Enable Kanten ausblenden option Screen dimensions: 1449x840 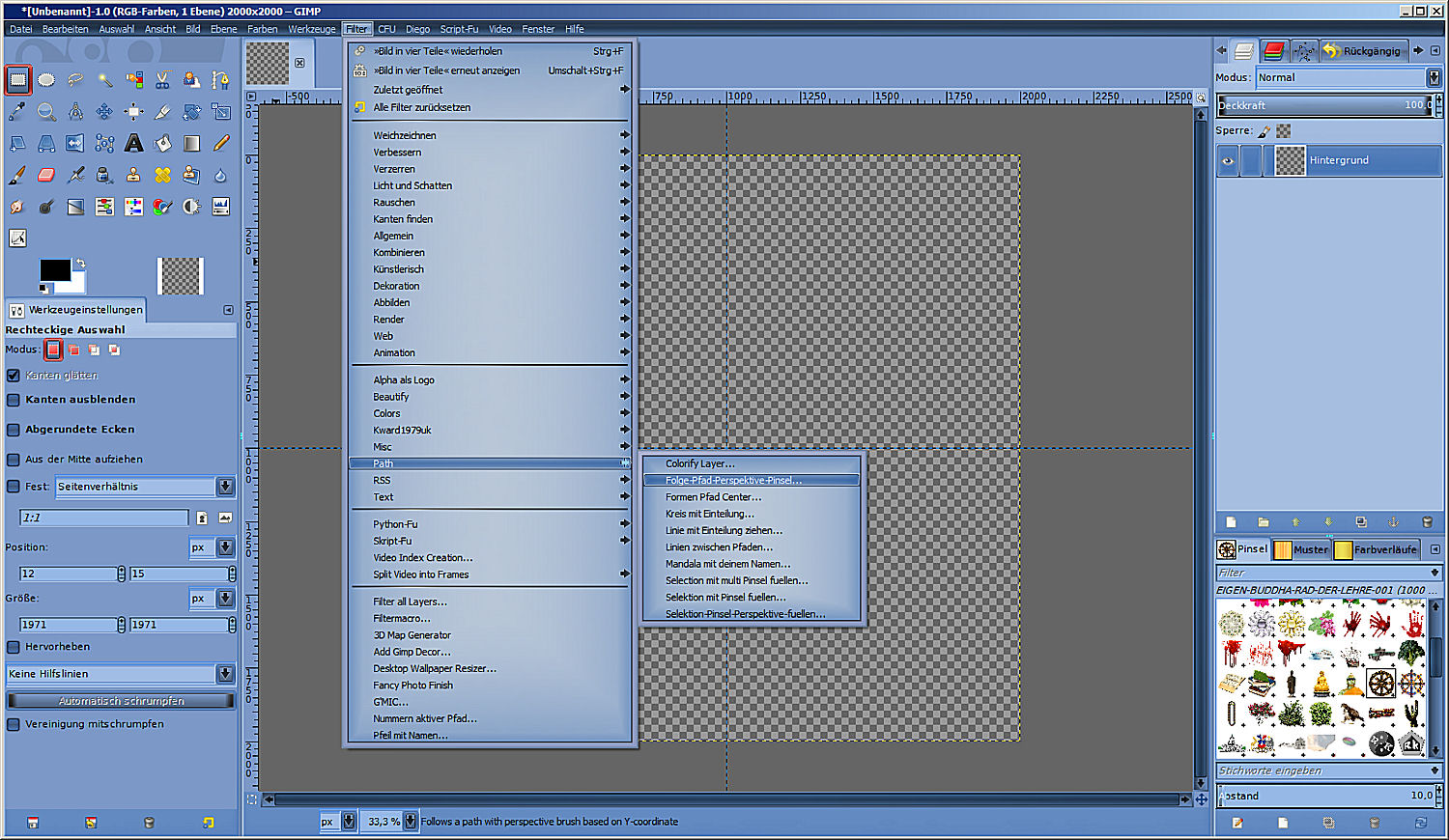tap(14, 400)
